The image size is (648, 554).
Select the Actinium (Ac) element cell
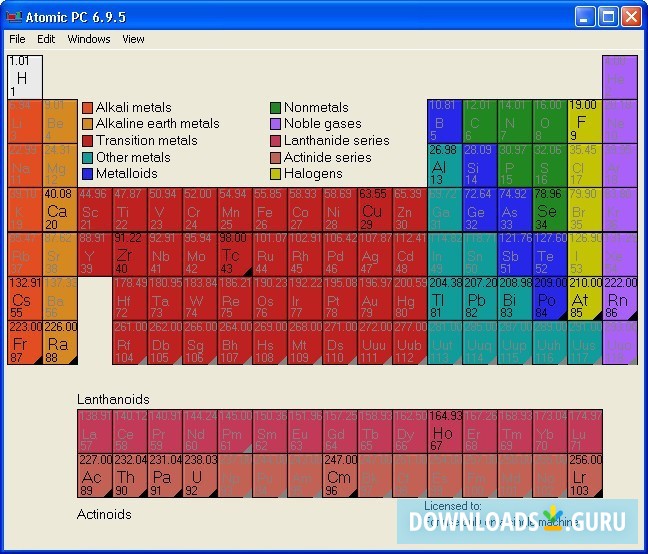click(x=95, y=476)
